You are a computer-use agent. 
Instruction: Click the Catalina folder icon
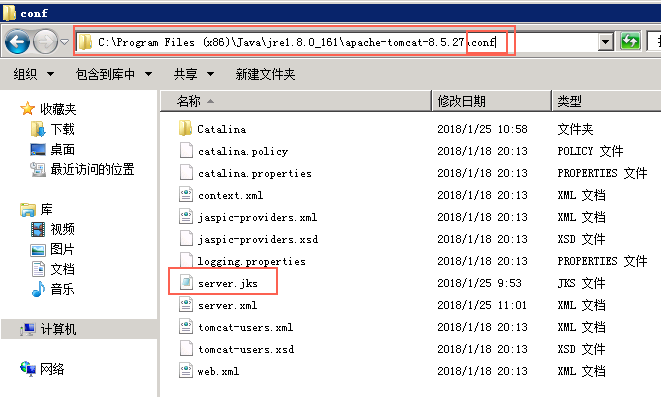(185, 128)
